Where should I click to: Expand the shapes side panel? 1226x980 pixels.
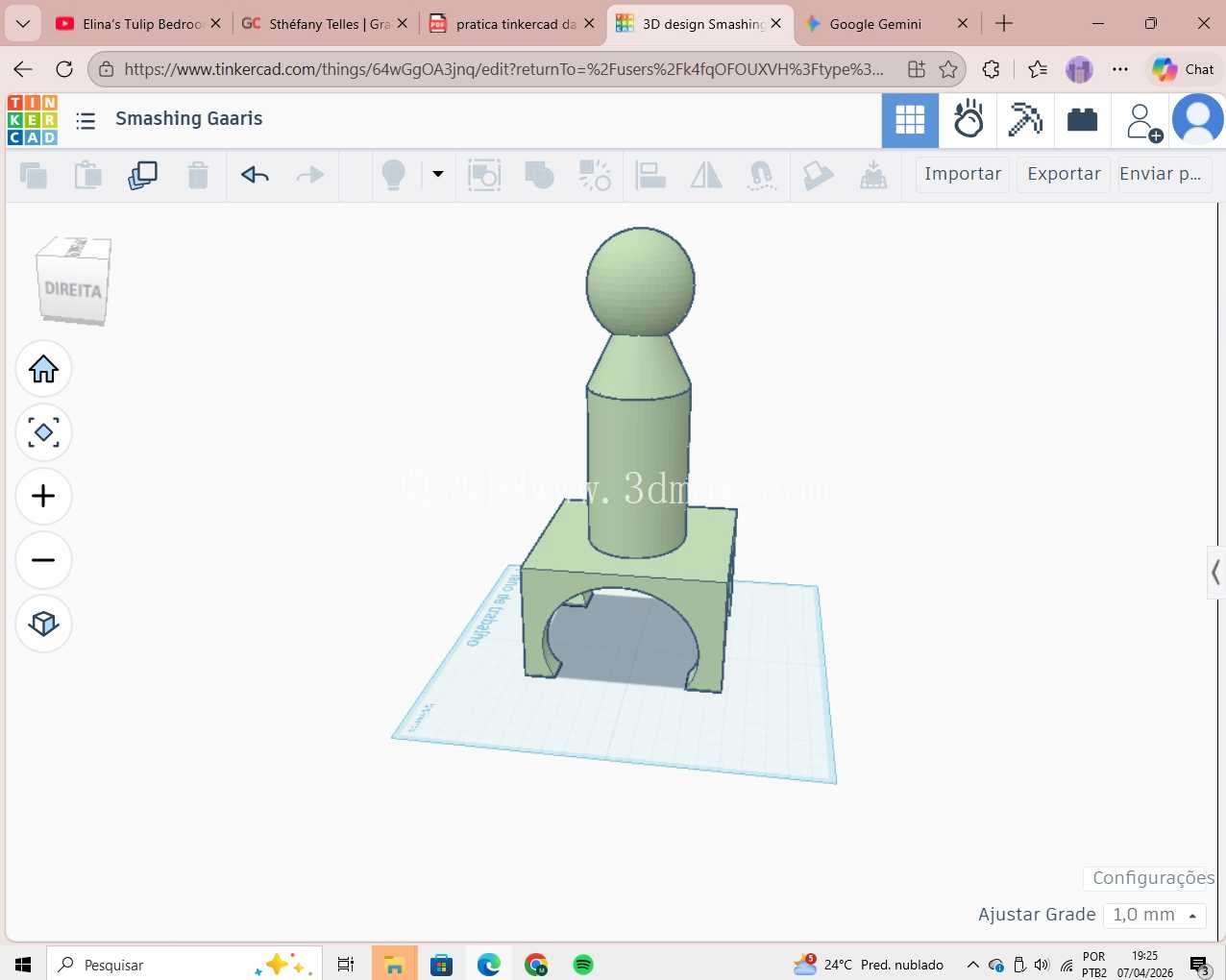click(x=1215, y=573)
